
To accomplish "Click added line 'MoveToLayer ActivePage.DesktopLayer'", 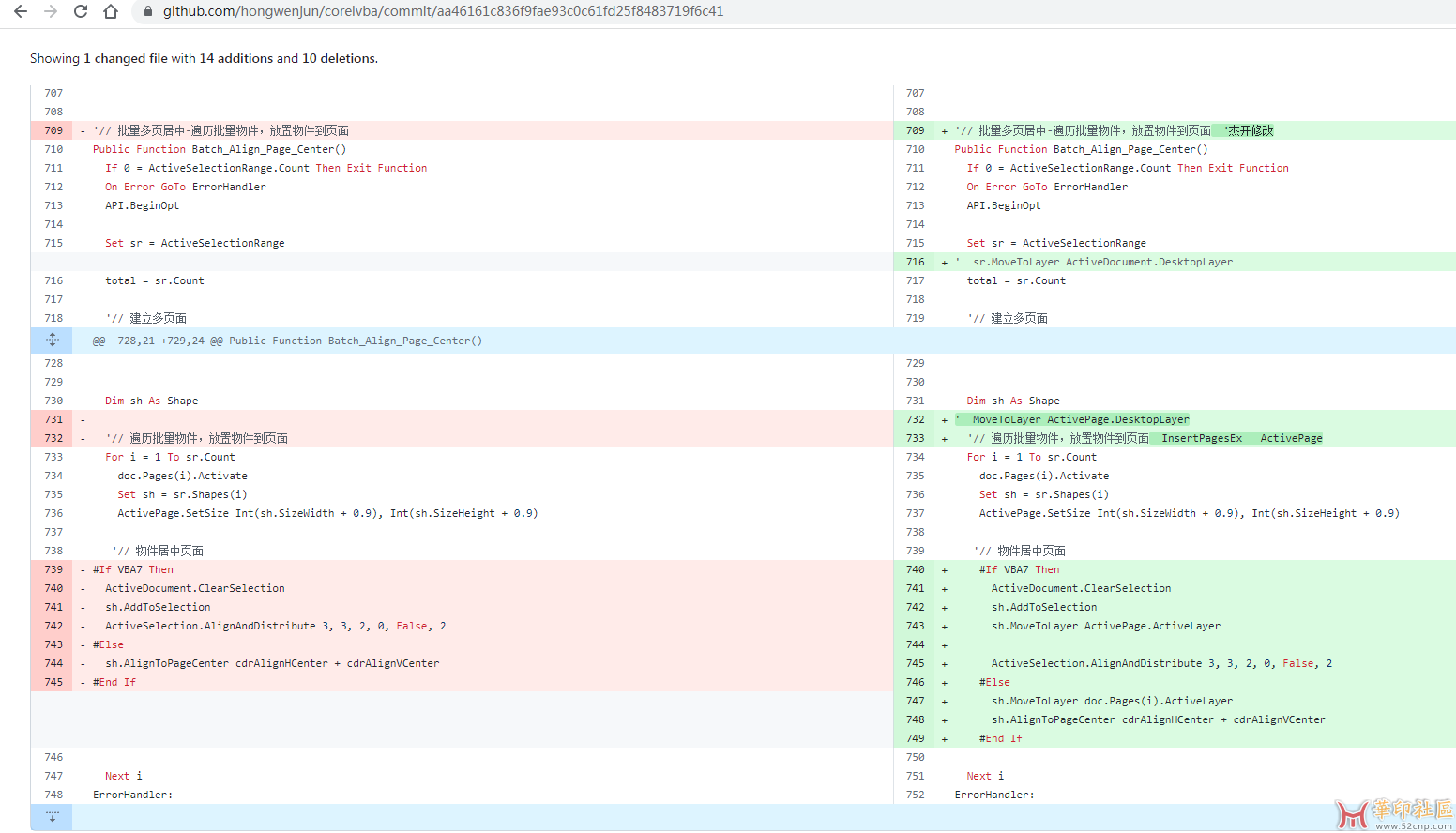I will [1081, 419].
